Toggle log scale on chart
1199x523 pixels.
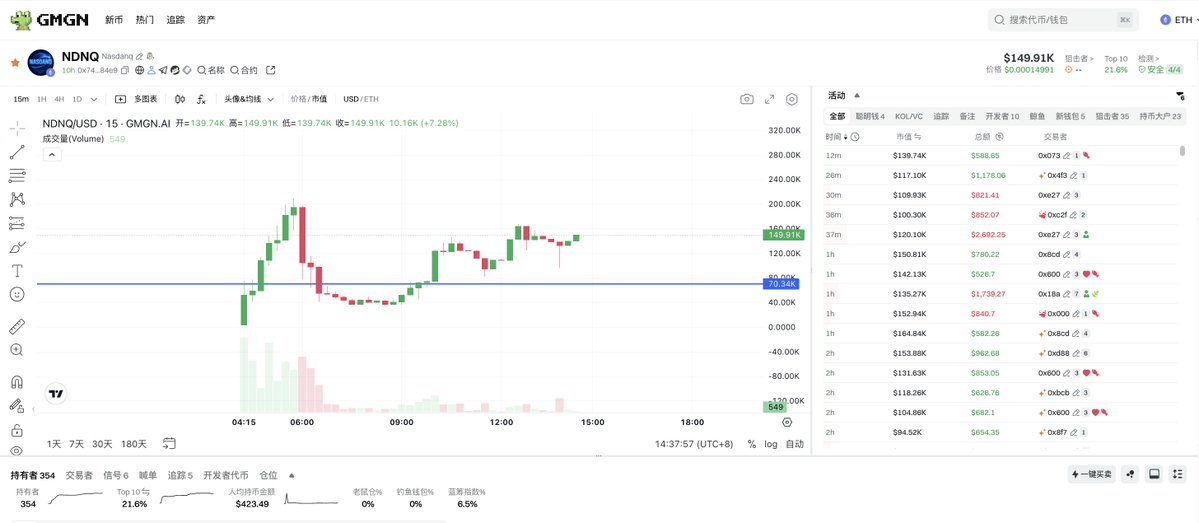pos(770,443)
